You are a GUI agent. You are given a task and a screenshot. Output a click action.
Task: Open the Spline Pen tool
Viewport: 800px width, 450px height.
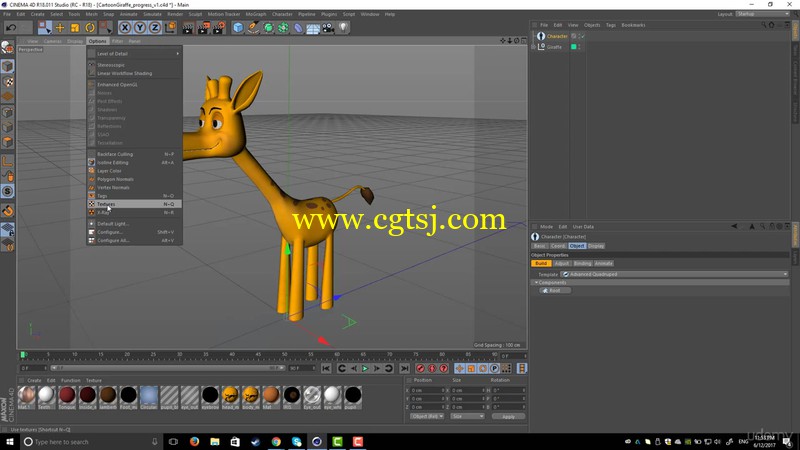(253, 28)
